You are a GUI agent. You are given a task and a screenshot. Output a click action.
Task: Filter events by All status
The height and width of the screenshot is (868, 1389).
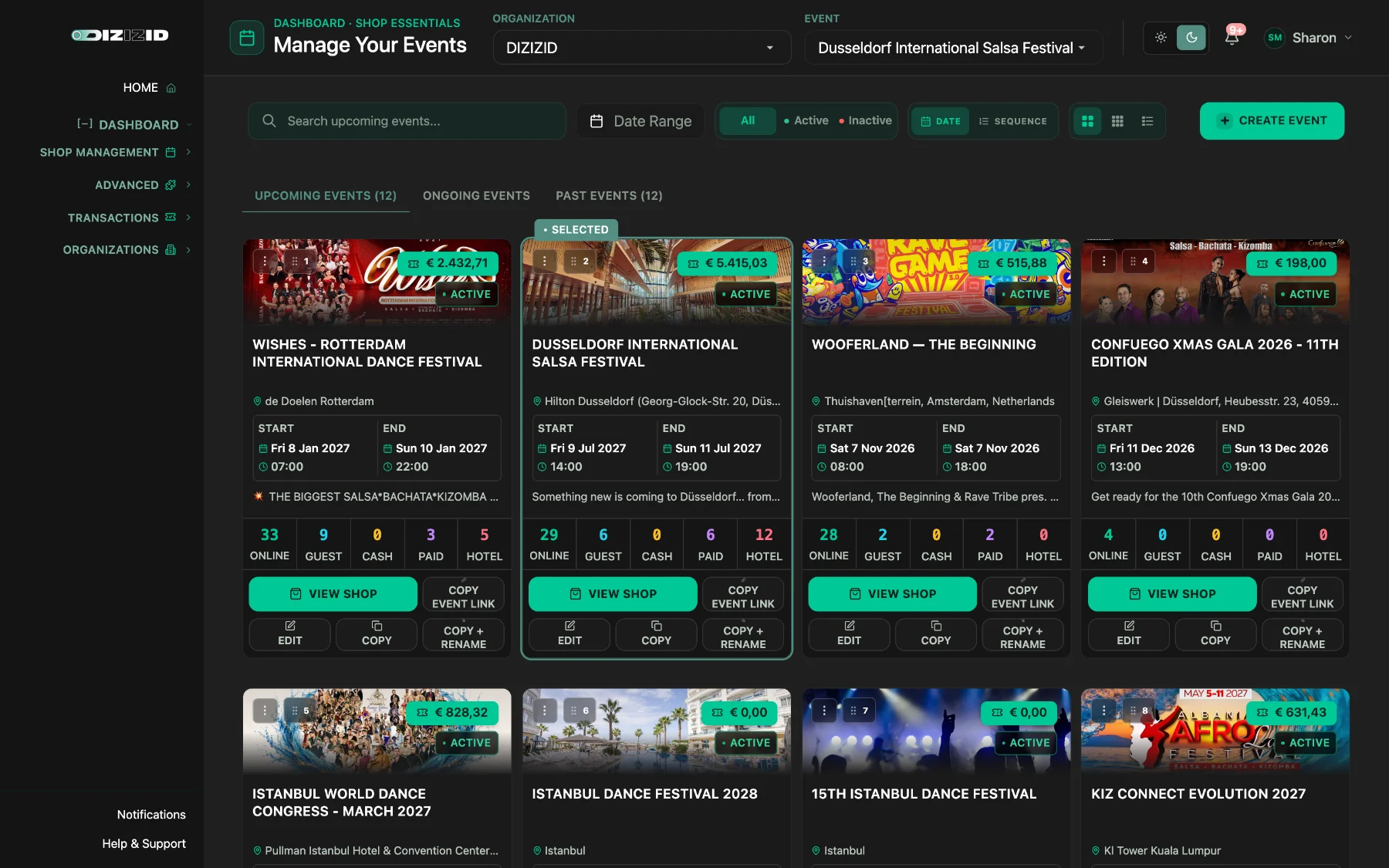click(748, 121)
